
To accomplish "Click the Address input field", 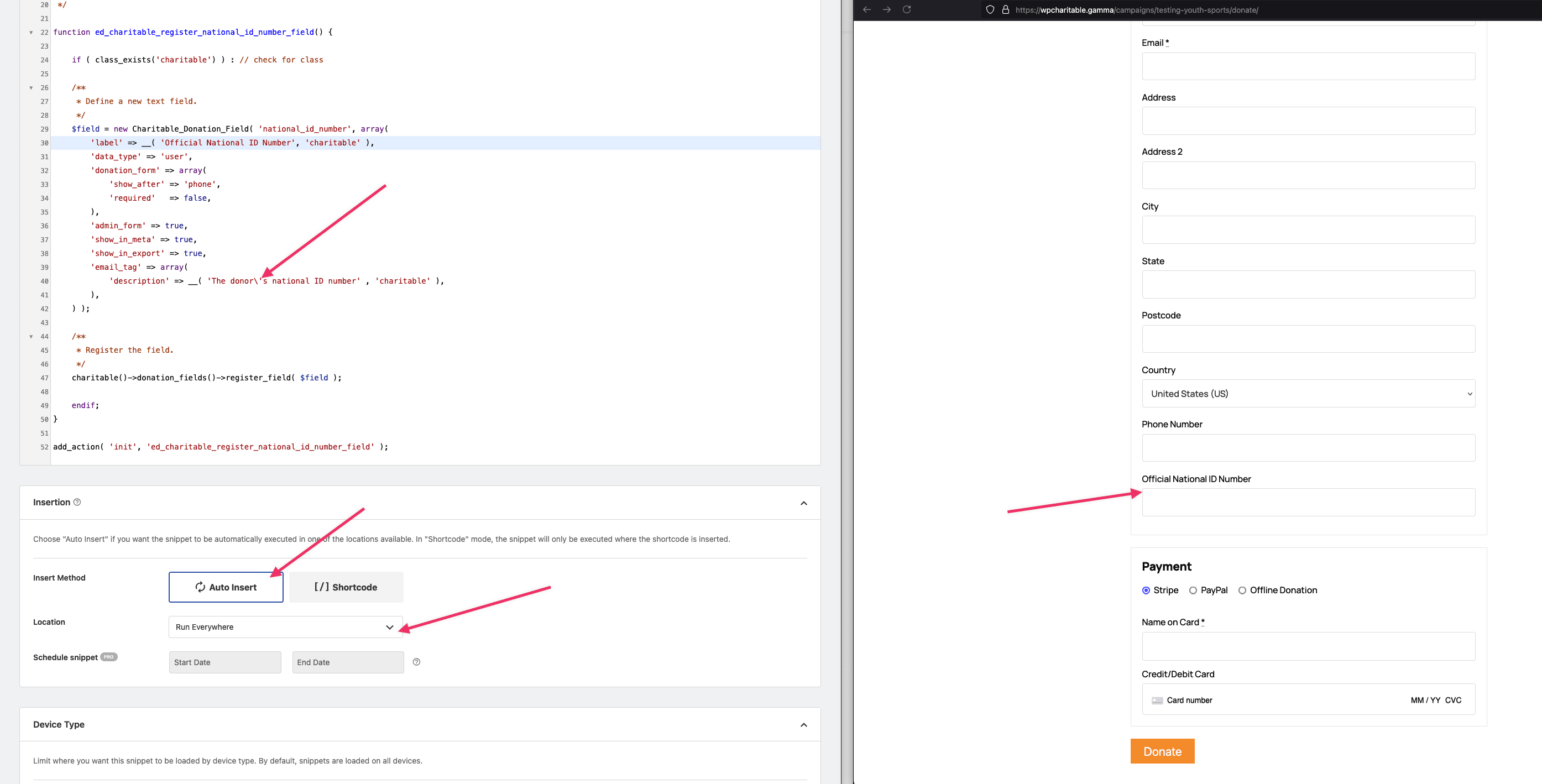I will pos(1309,121).
